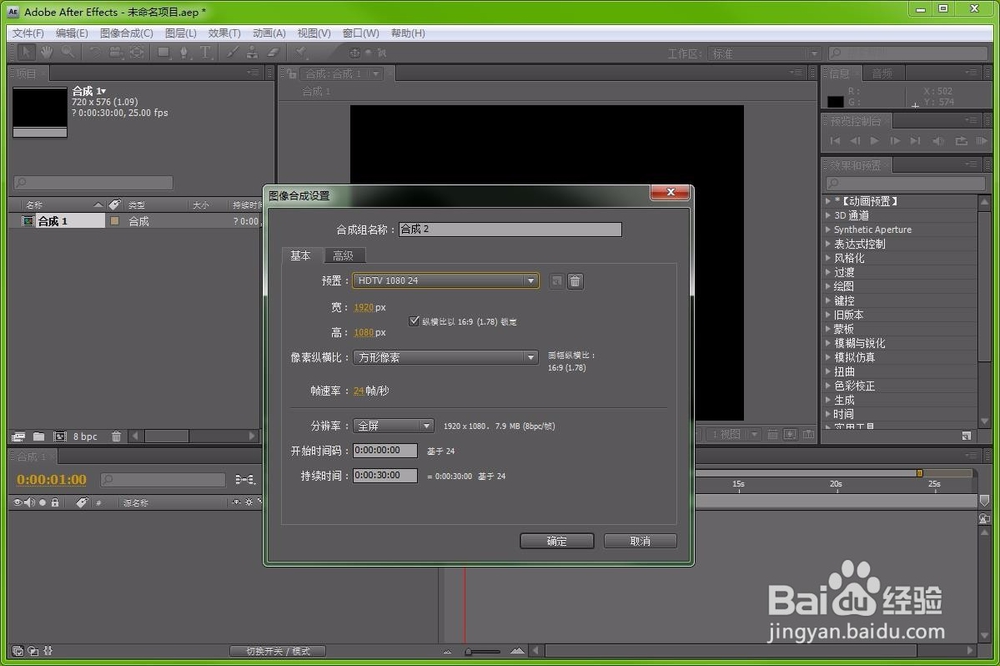Click the Interpret Footage icon in Project panel

point(18,436)
